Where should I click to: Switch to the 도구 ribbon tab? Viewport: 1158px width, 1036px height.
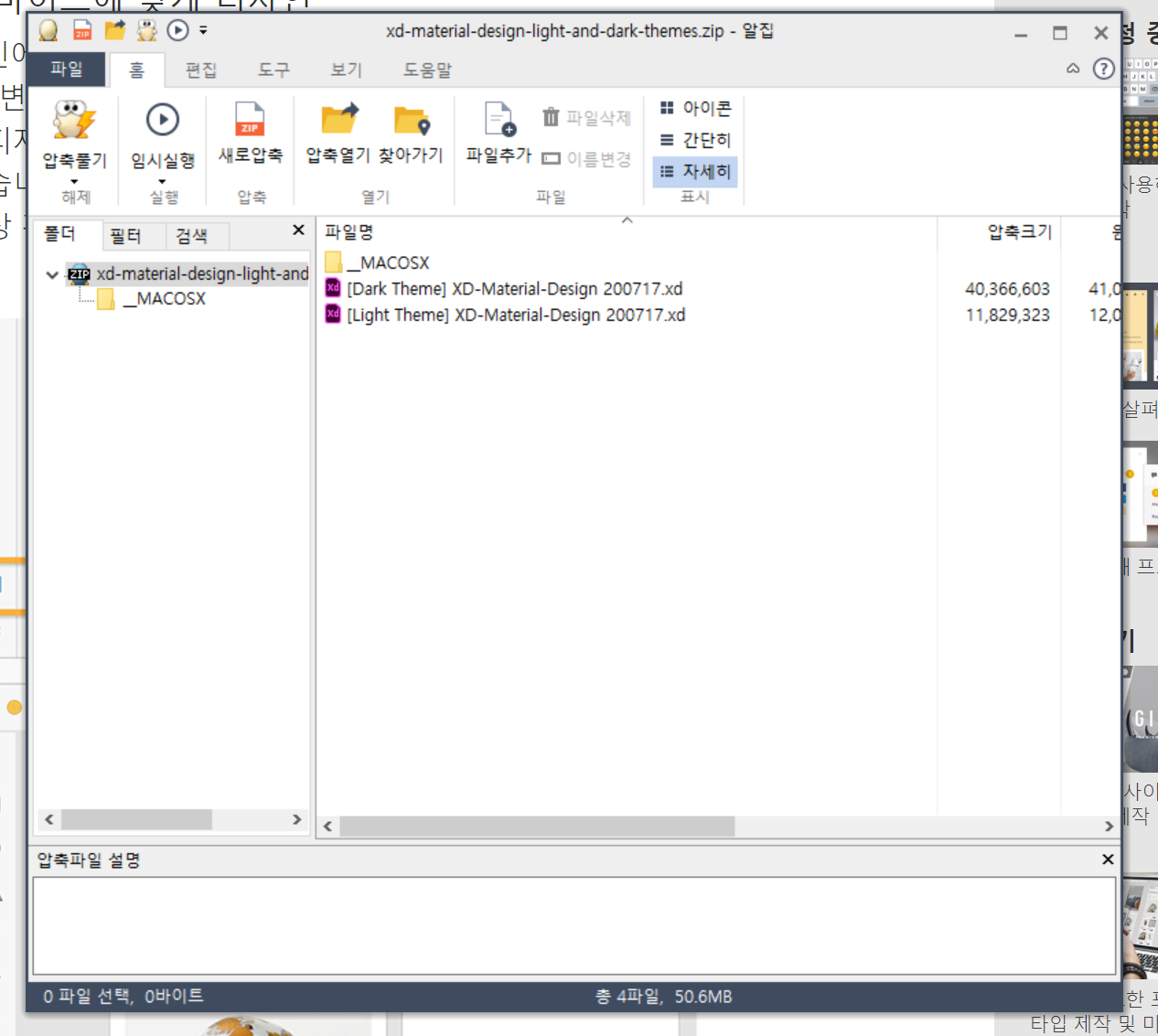coord(273,69)
